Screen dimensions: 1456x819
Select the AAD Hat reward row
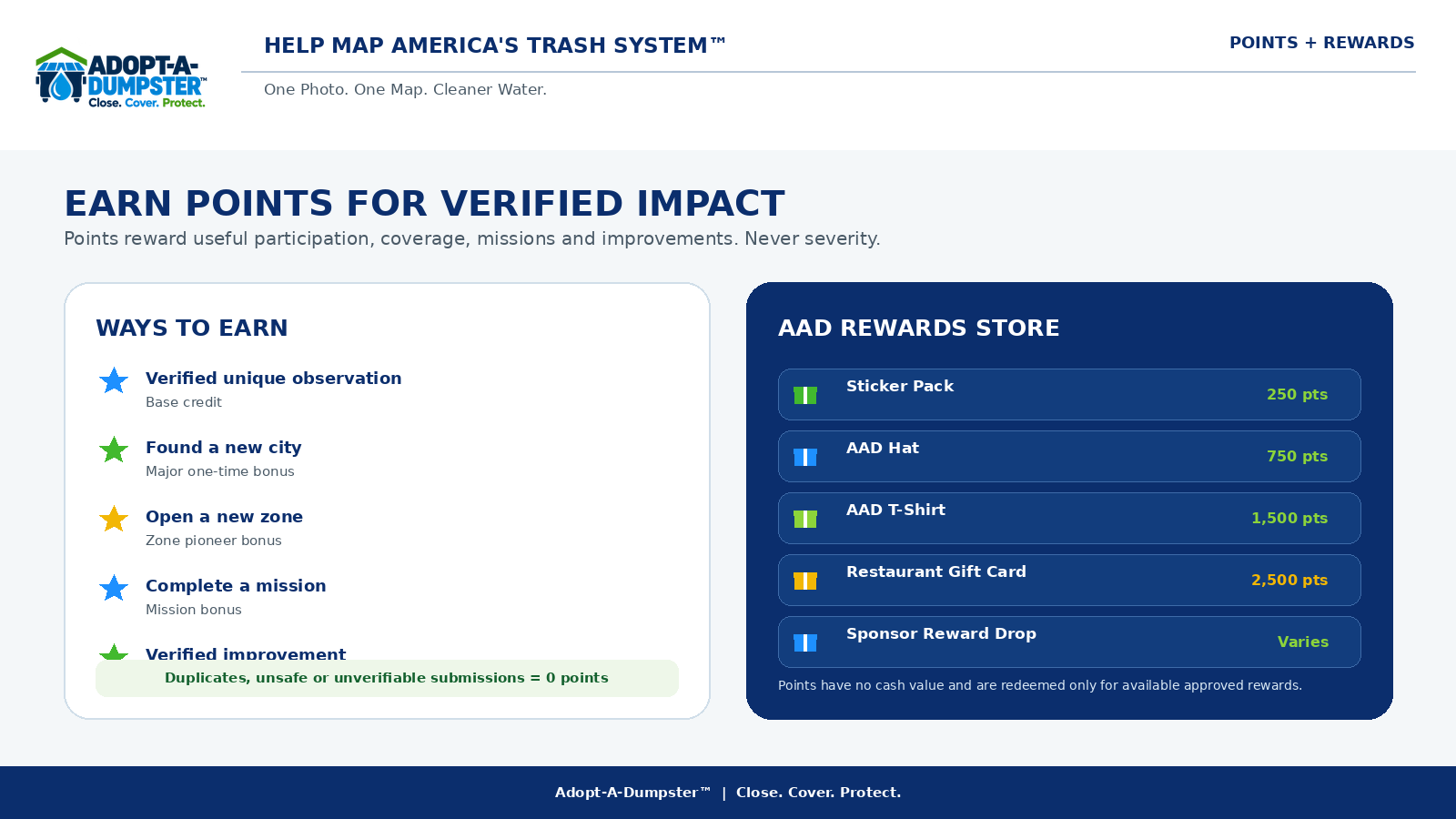[1069, 456]
